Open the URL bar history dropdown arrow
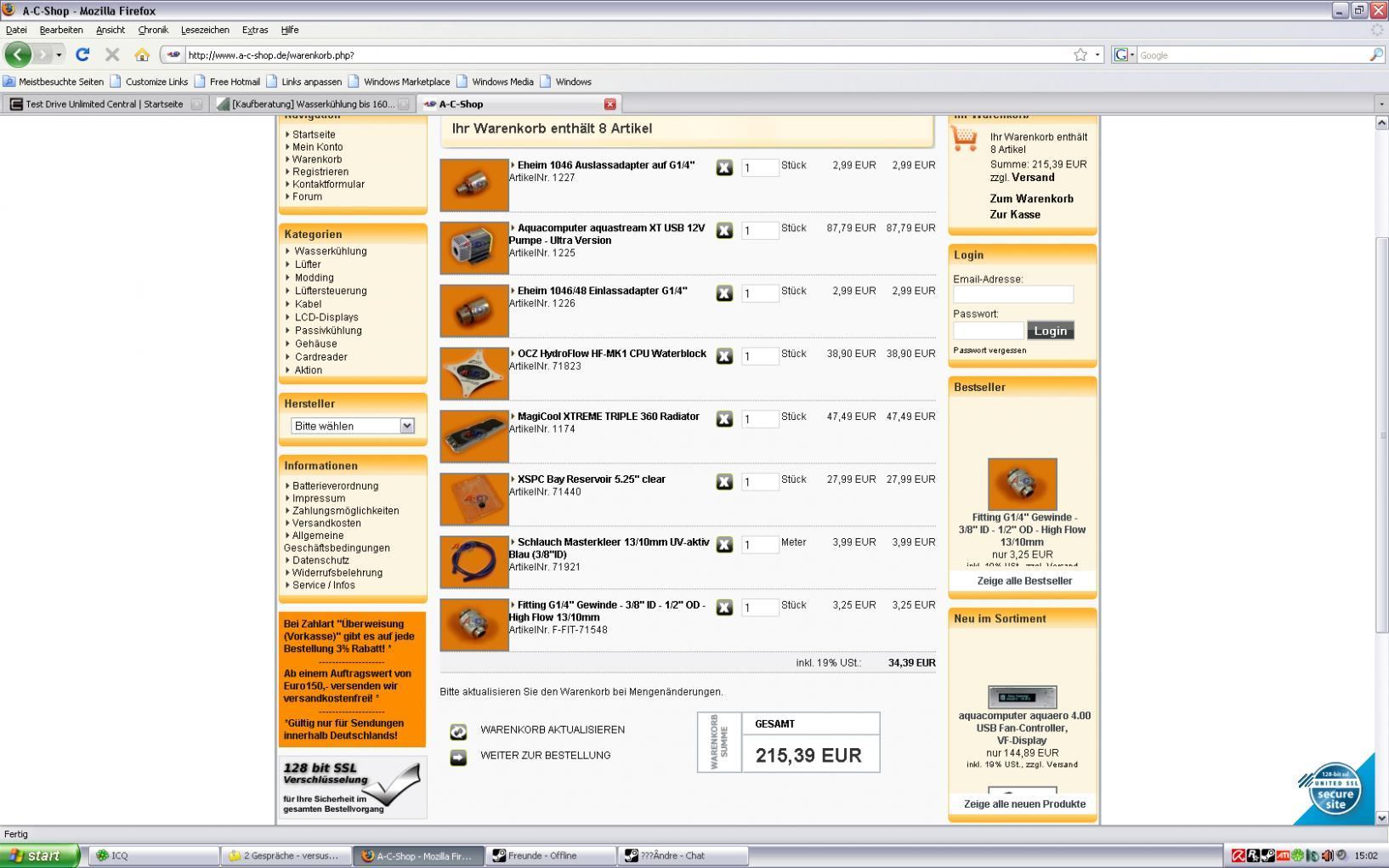The height and width of the screenshot is (868, 1389). pyautogui.click(x=1097, y=54)
